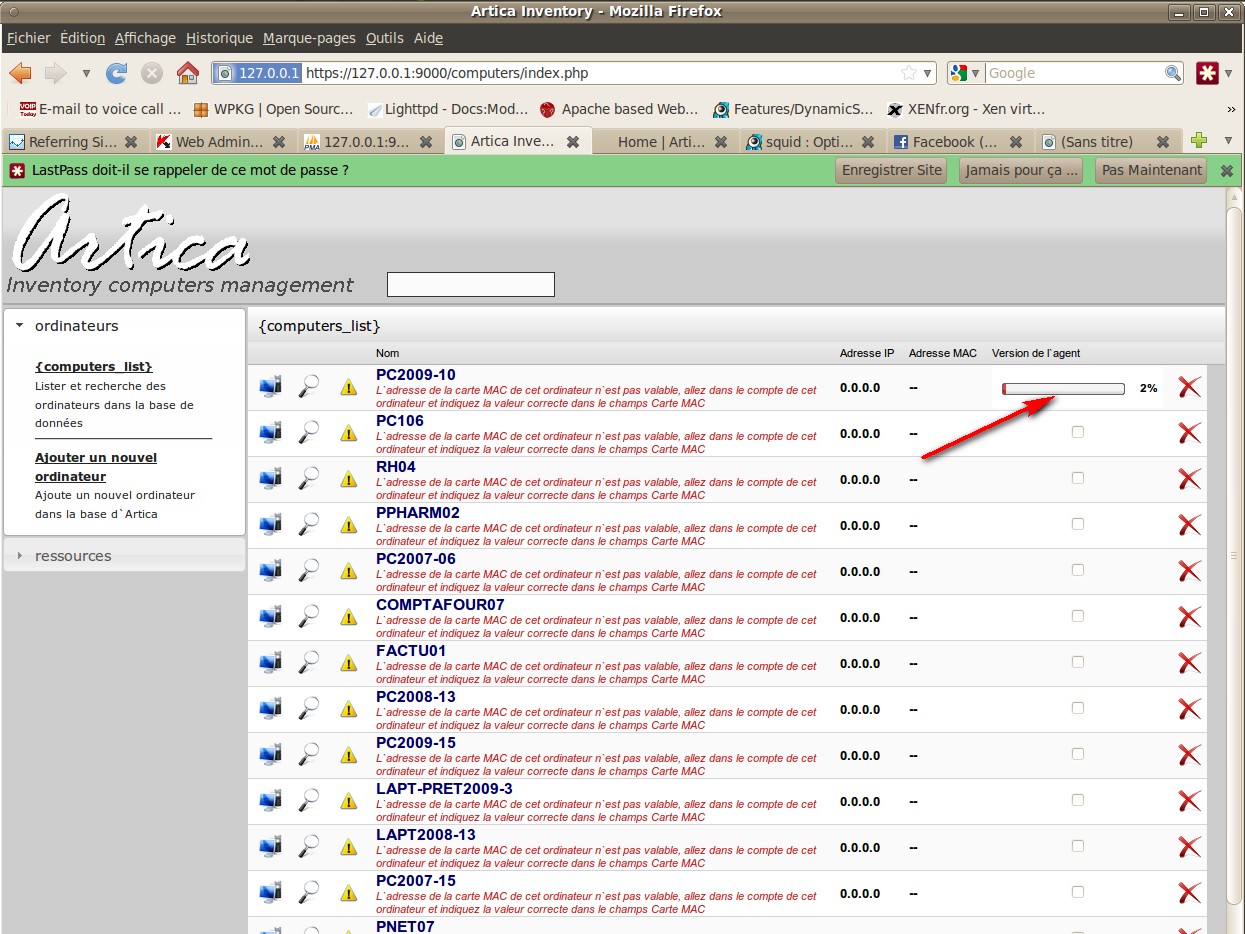This screenshot has width=1245, height=934.
Task: Open the WPKG Open Source bookmark
Action: (273, 109)
